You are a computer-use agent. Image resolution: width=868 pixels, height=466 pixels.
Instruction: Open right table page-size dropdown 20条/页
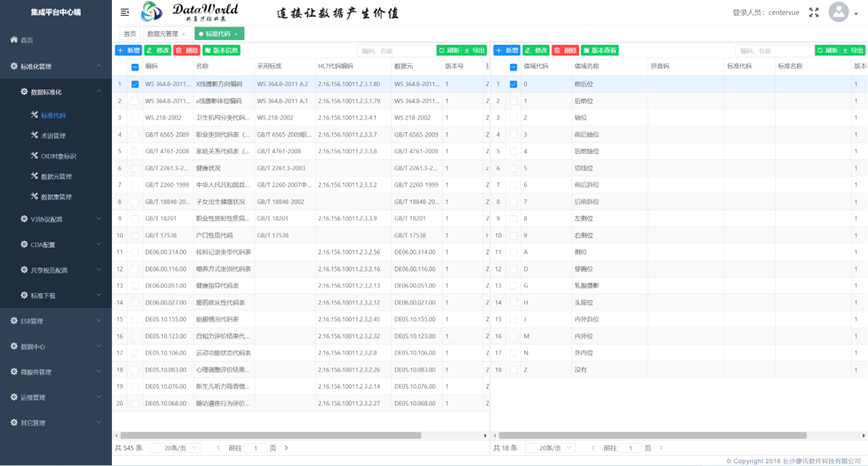click(550, 448)
